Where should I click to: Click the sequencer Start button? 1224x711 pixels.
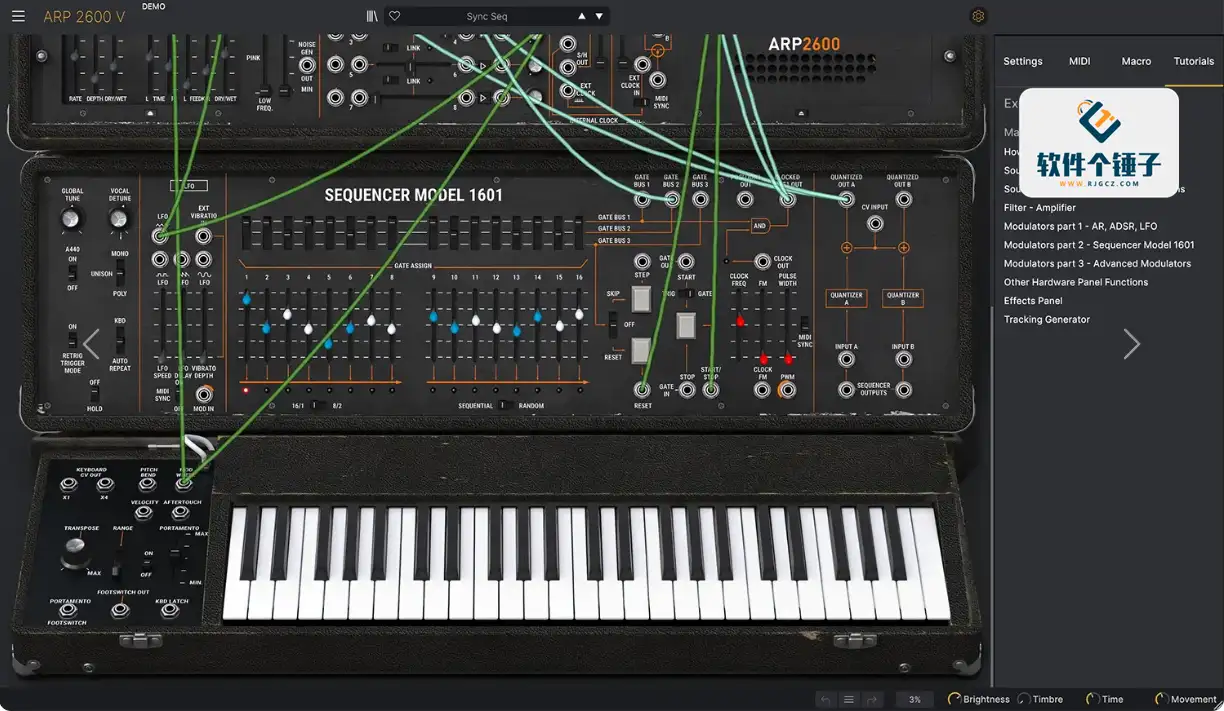pos(686,325)
